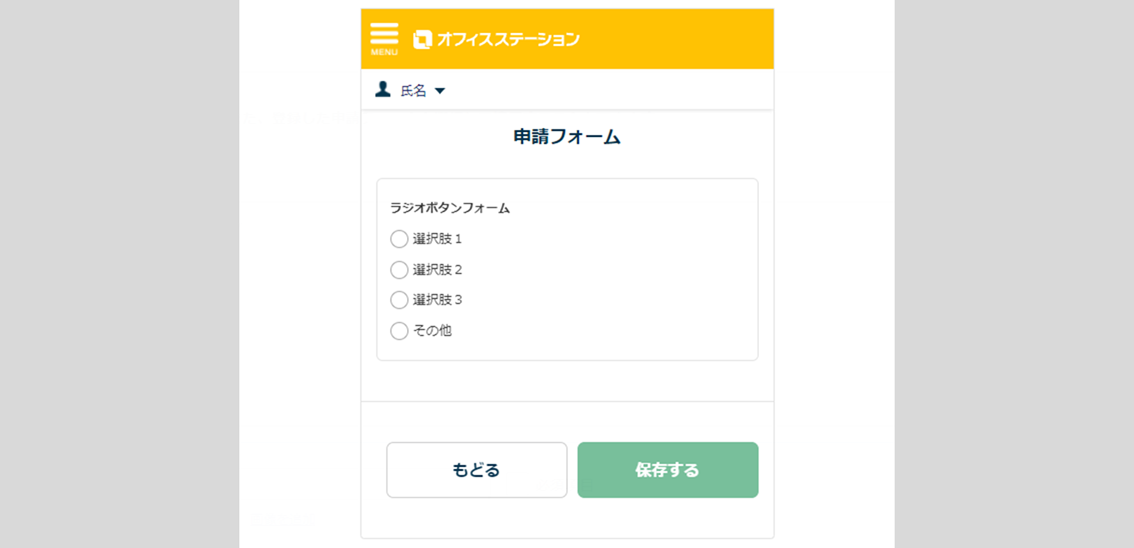Click the オフィスステーション logo text

pyautogui.click(x=508, y=40)
